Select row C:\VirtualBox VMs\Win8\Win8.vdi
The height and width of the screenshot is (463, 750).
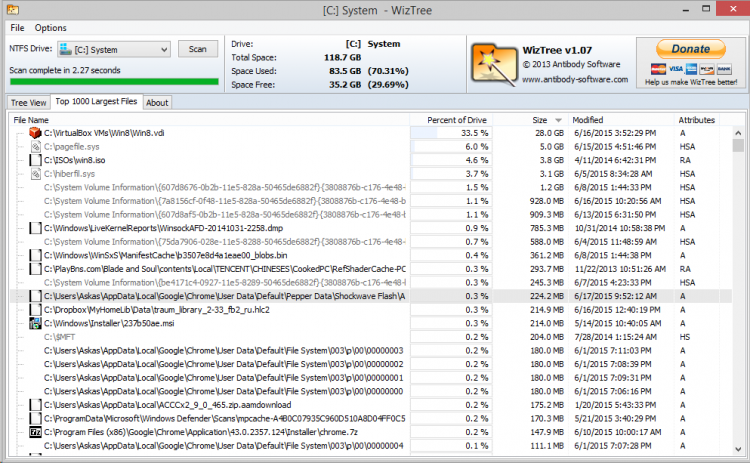tap(371, 133)
